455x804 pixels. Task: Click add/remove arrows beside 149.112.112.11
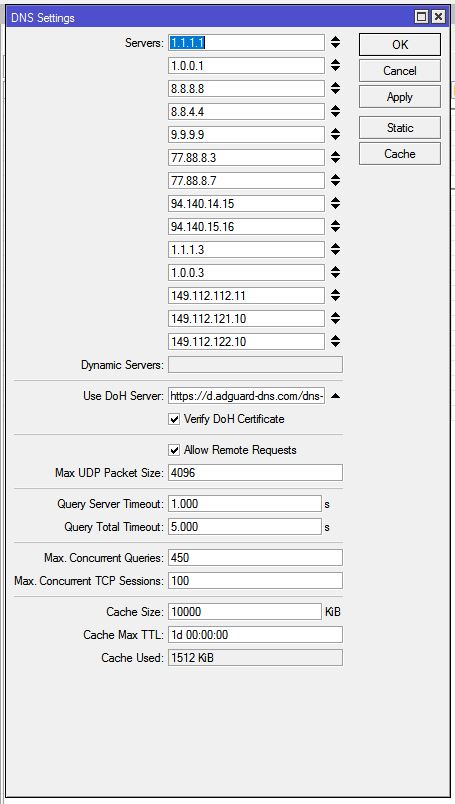coord(335,295)
